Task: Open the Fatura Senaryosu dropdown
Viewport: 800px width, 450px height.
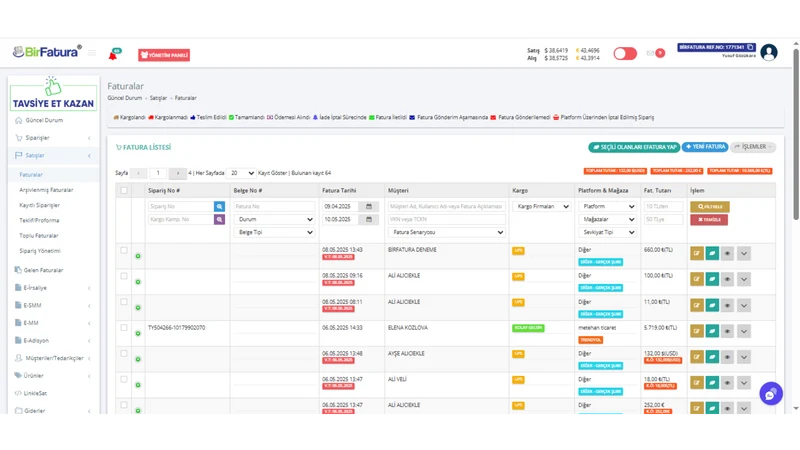Action: tap(446, 232)
